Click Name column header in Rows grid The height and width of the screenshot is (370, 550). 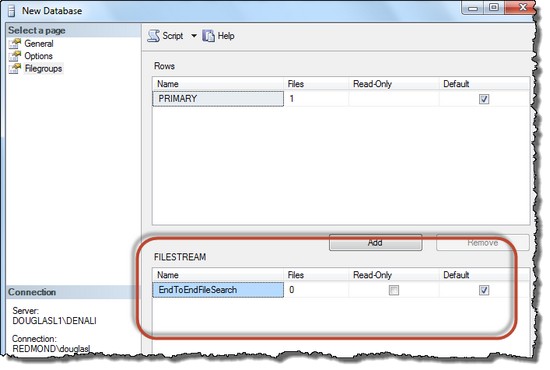click(x=218, y=84)
